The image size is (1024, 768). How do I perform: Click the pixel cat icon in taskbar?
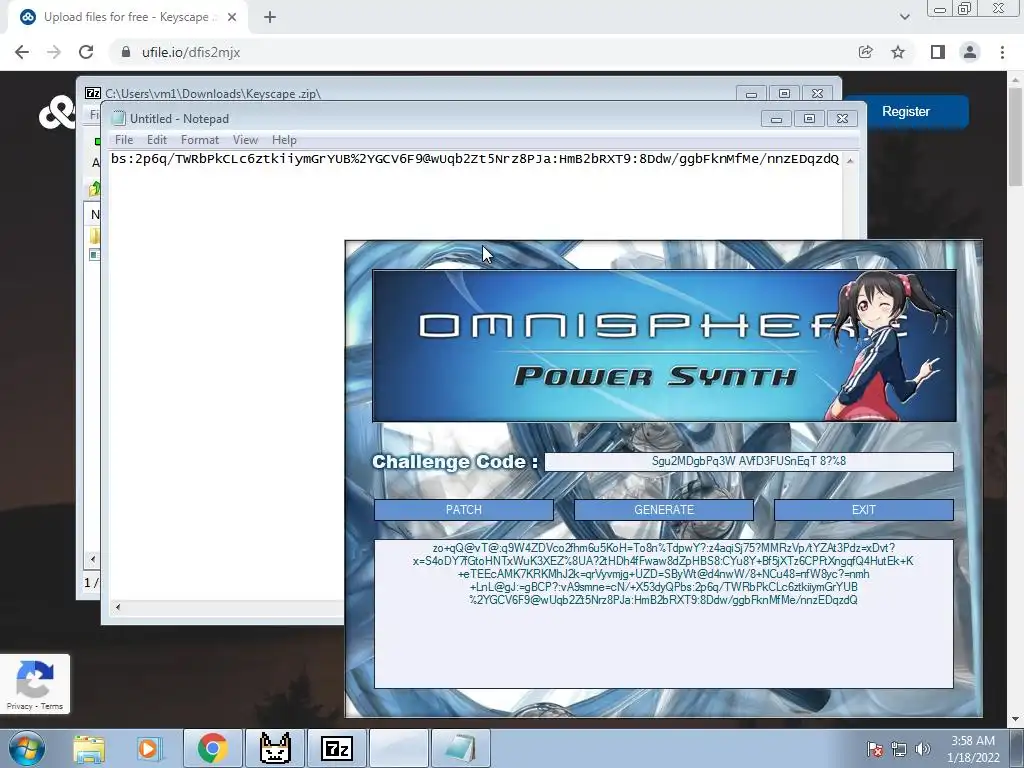(275, 748)
